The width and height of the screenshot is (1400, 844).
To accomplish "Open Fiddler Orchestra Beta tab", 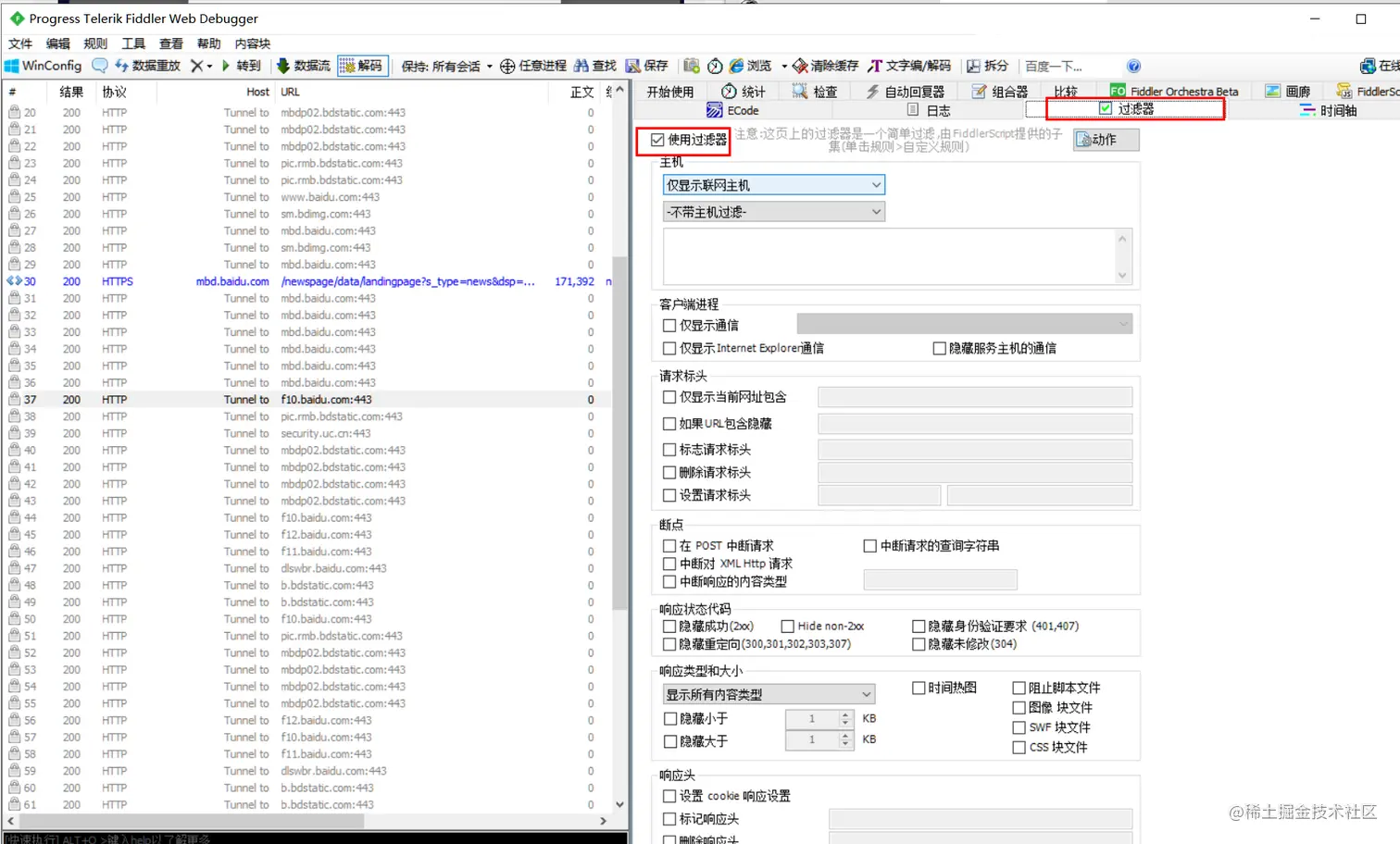I will 1174,91.
